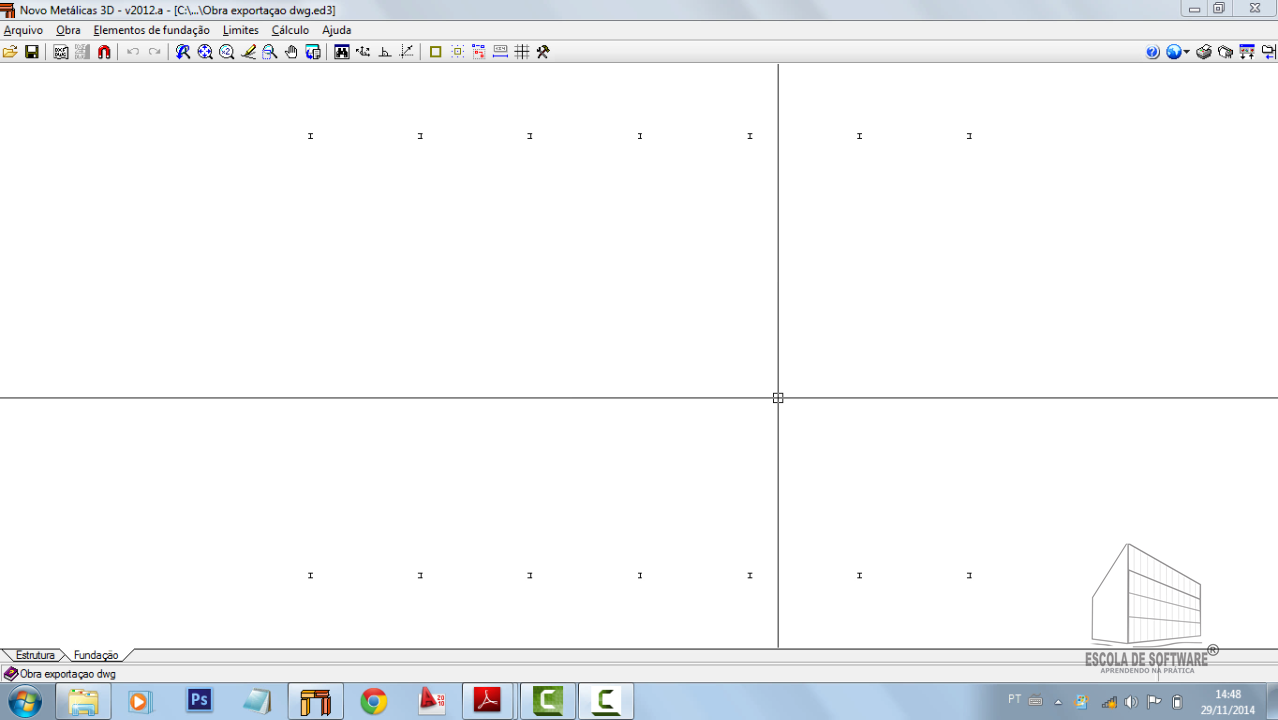Image resolution: width=1278 pixels, height=720 pixels.
Task: Open the Cálculo menu
Action: point(290,30)
